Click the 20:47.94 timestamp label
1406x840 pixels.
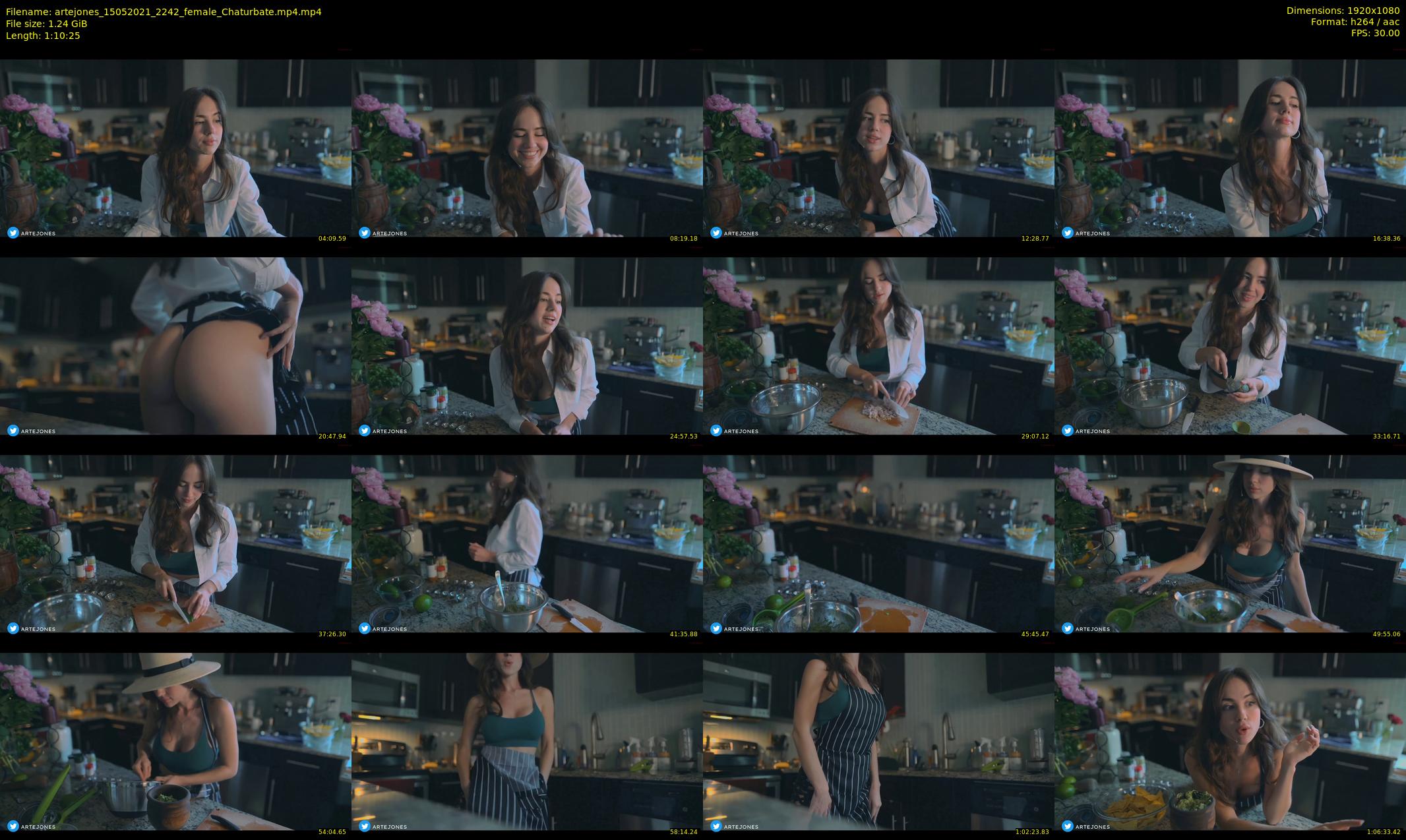(332, 436)
